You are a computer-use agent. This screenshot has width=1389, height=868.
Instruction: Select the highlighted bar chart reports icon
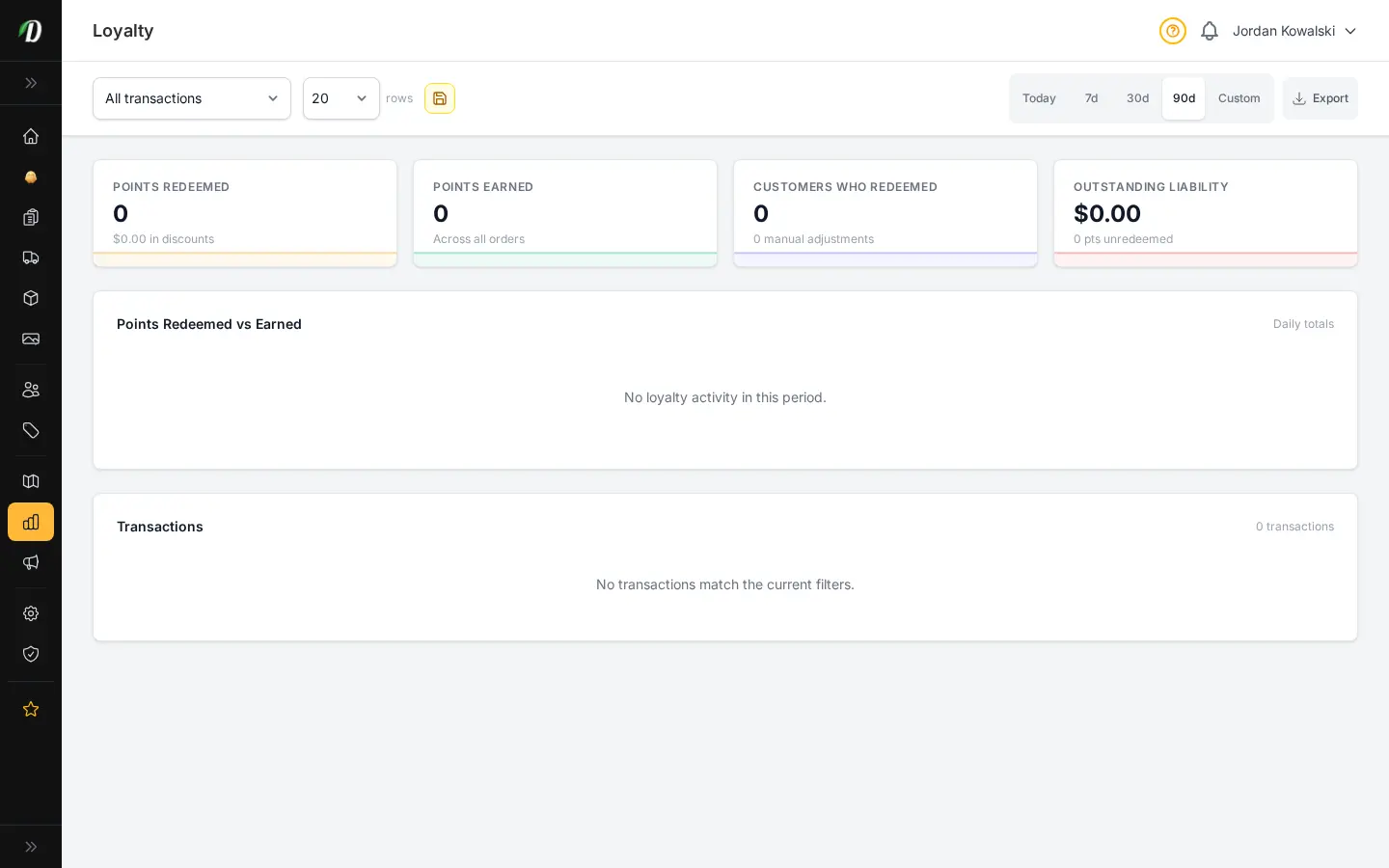pos(31,522)
